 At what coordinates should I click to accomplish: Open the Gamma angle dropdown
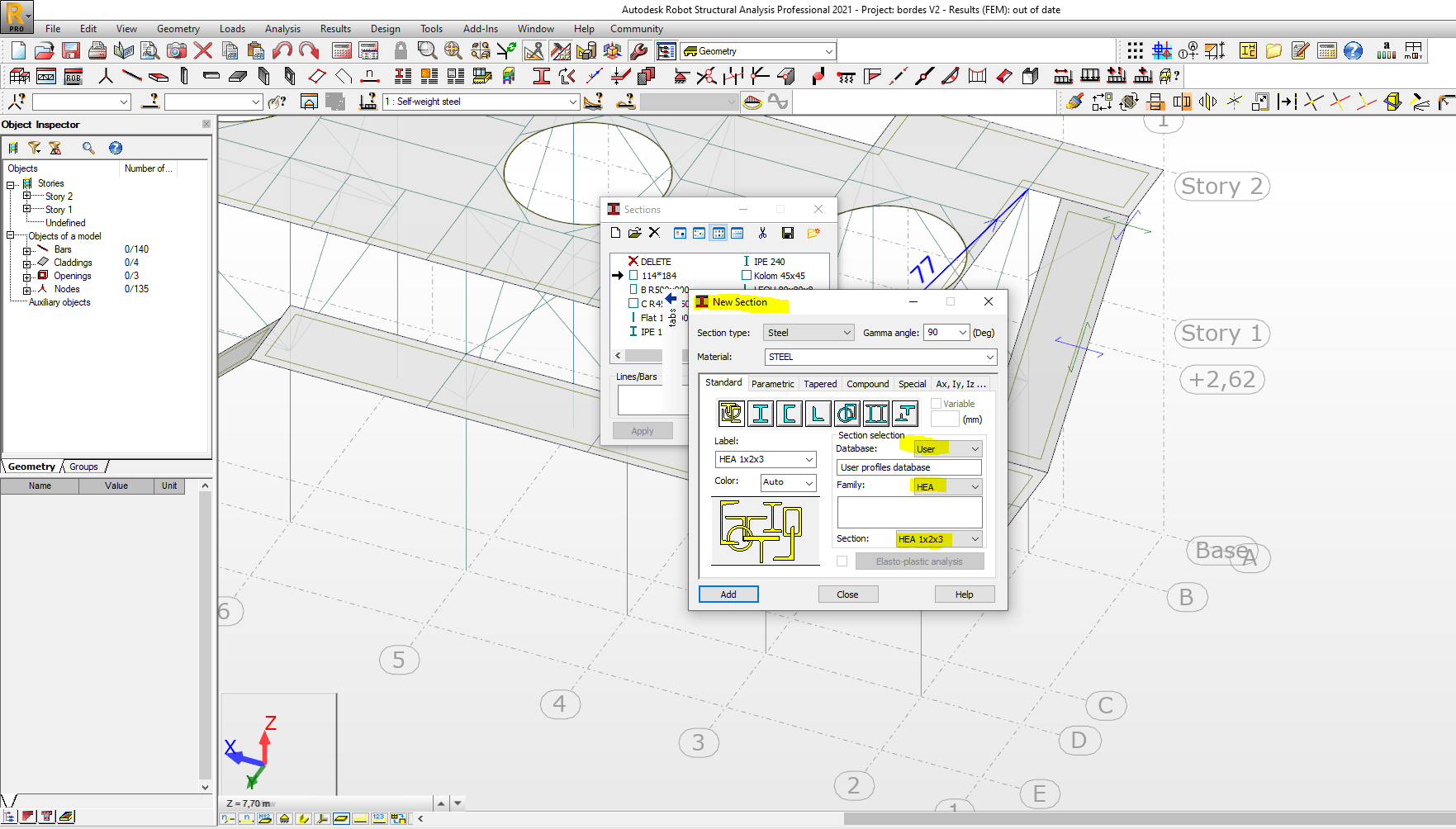tap(962, 332)
